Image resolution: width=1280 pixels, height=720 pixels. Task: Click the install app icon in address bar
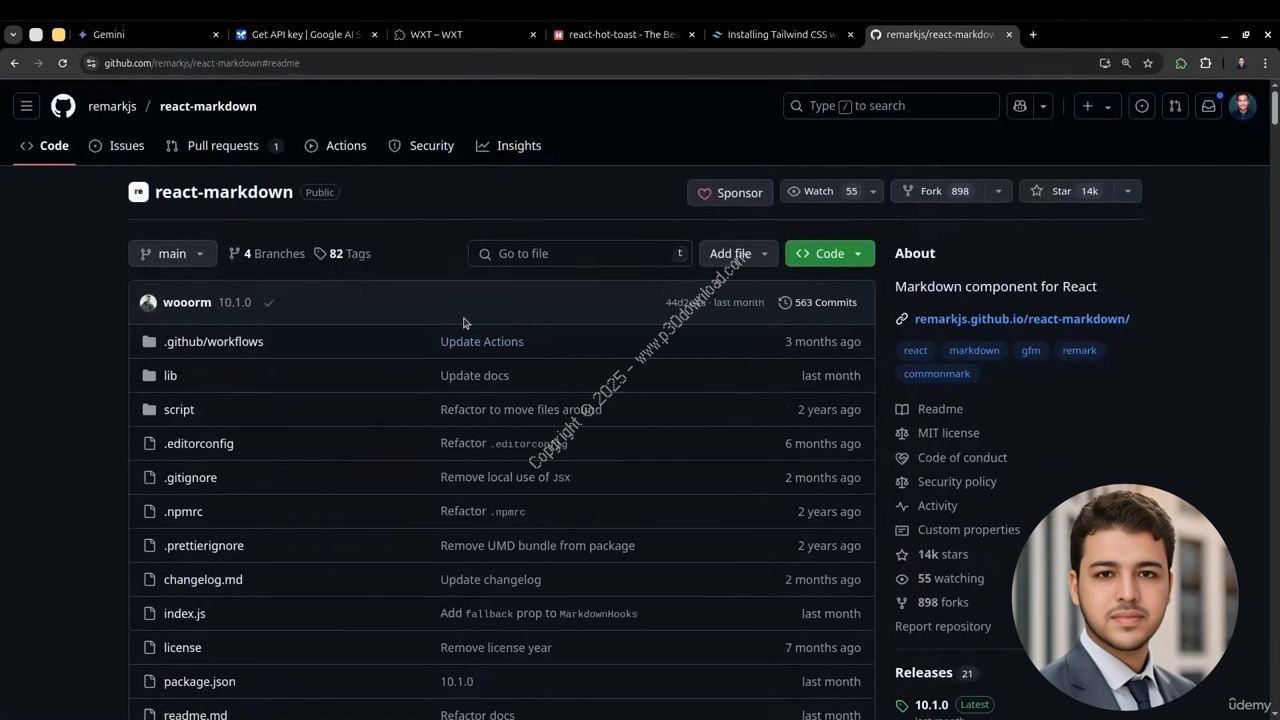(x=1104, y=63)
